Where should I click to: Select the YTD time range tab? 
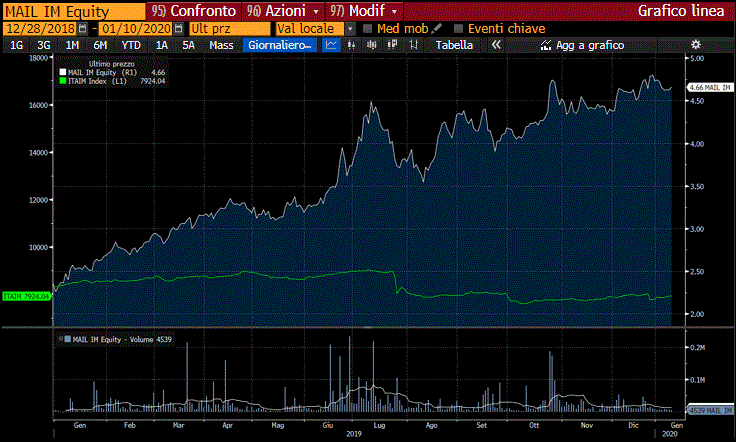pos(131,45)
